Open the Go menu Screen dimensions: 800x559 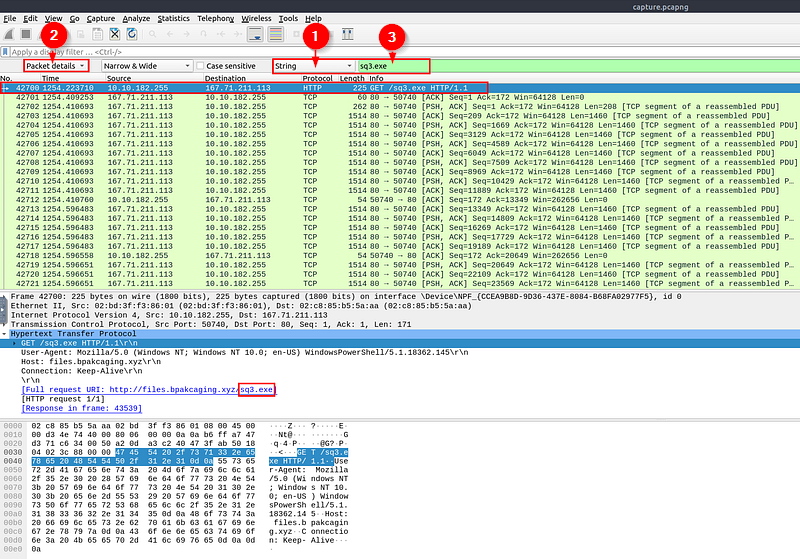click(74, 18)
